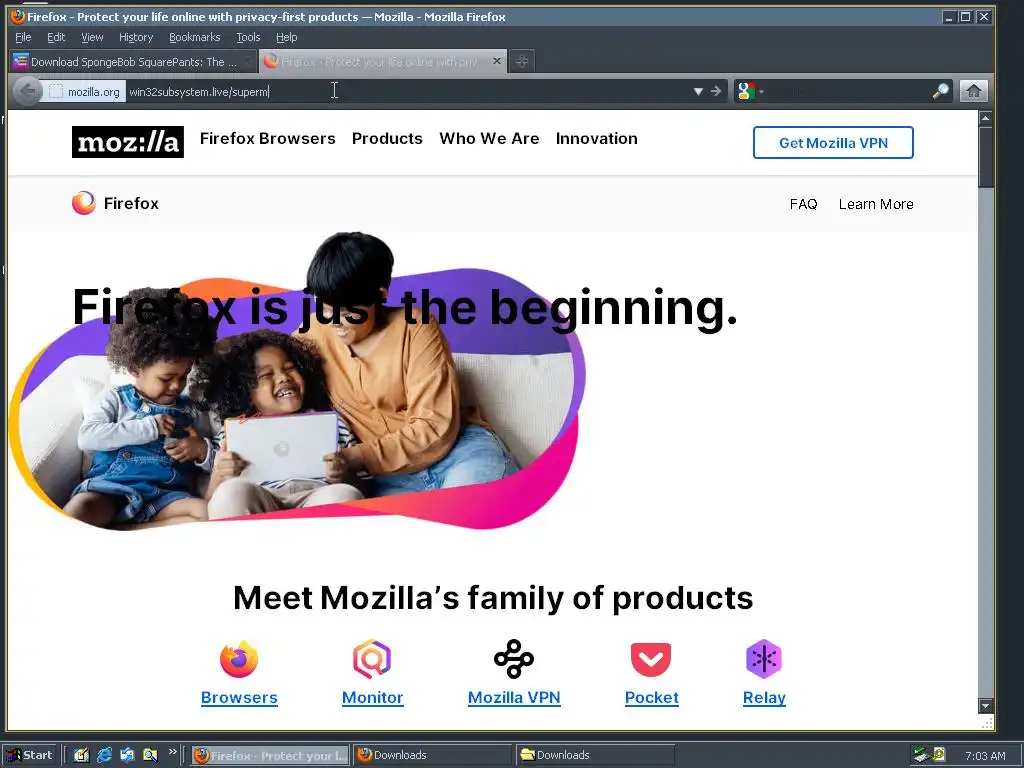Switch to Firefox Downloads taskbar window
This screenshot has height=768, width=1024.
point(434,755)
